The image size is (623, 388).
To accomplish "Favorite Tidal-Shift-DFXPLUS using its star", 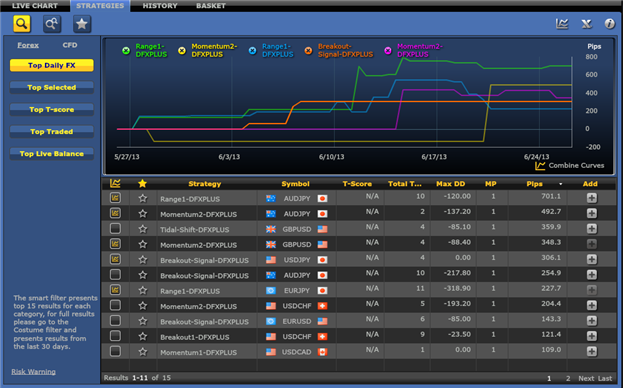I will [143, 229].
